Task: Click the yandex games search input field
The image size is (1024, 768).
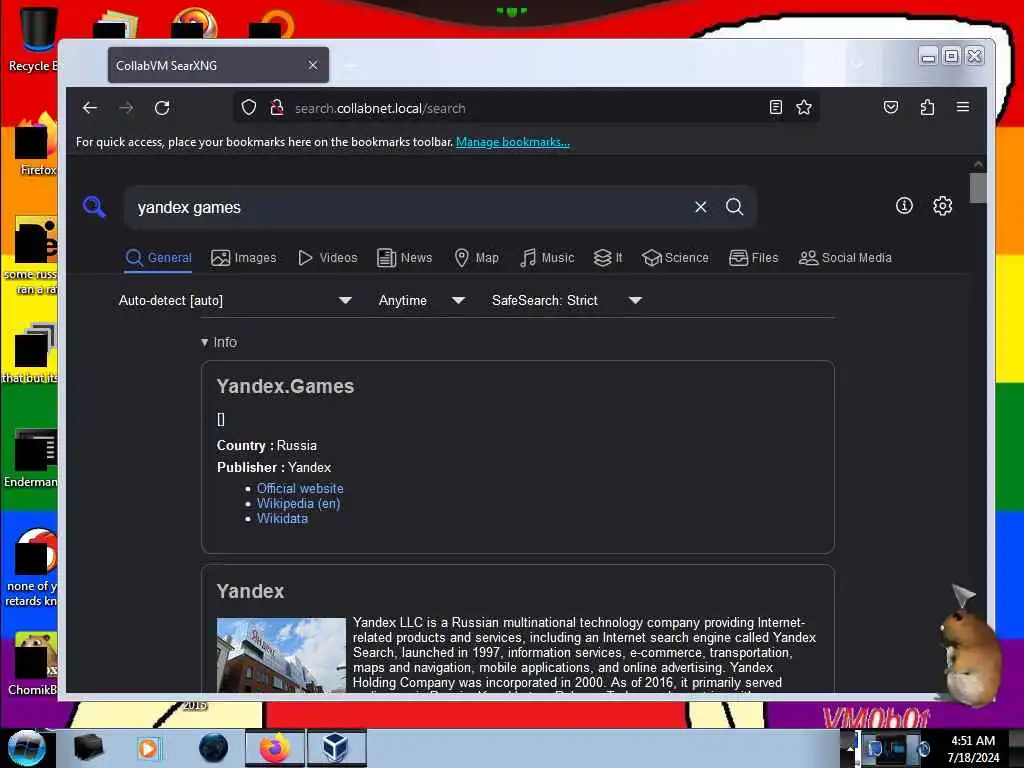Action: tap(411, 207)
